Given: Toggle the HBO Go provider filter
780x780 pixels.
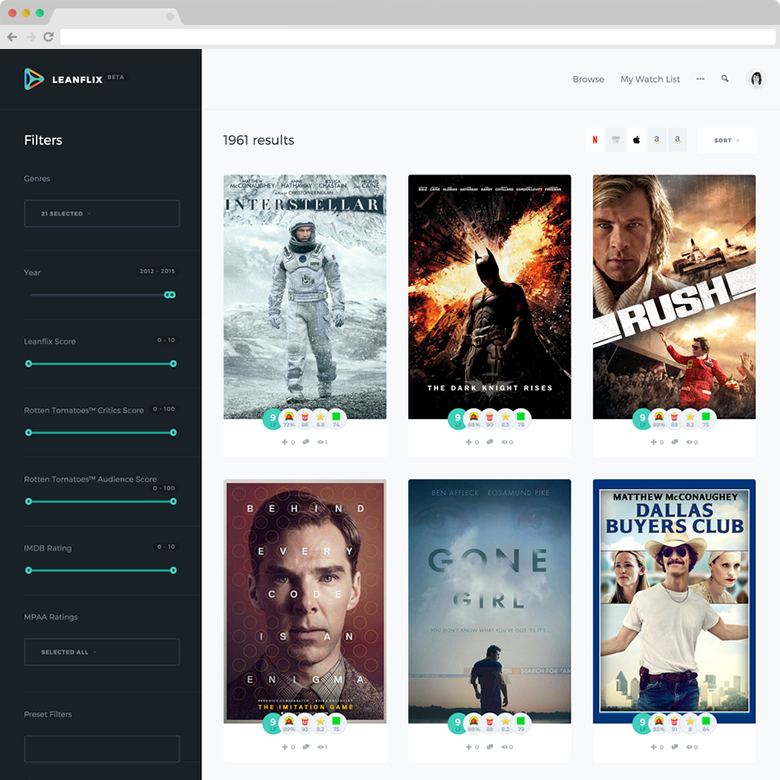Looking at the screenshot, I should (616, 141).
